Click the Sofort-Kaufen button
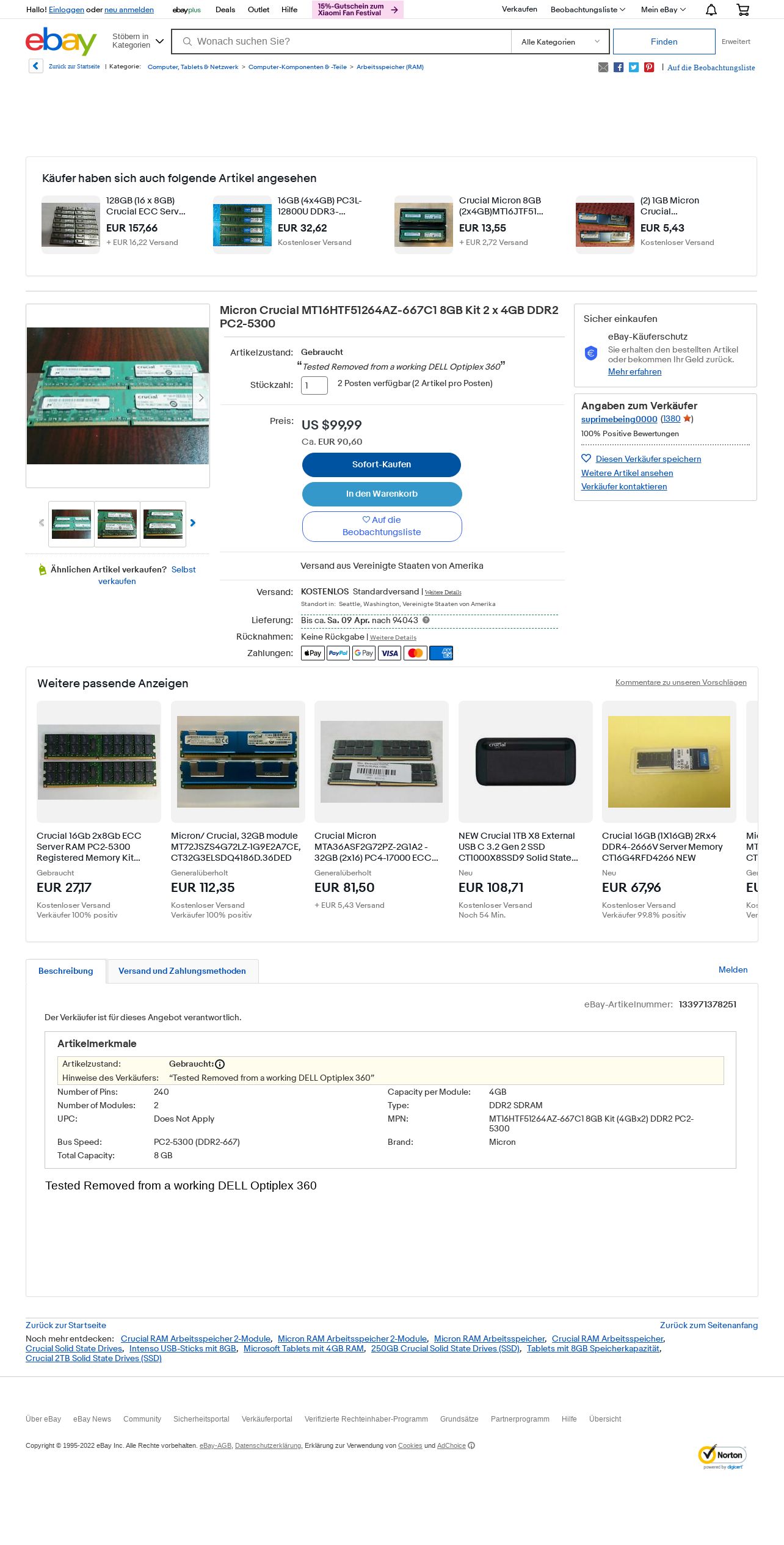Screen dimensions: 784x1545 click(382, 465)
